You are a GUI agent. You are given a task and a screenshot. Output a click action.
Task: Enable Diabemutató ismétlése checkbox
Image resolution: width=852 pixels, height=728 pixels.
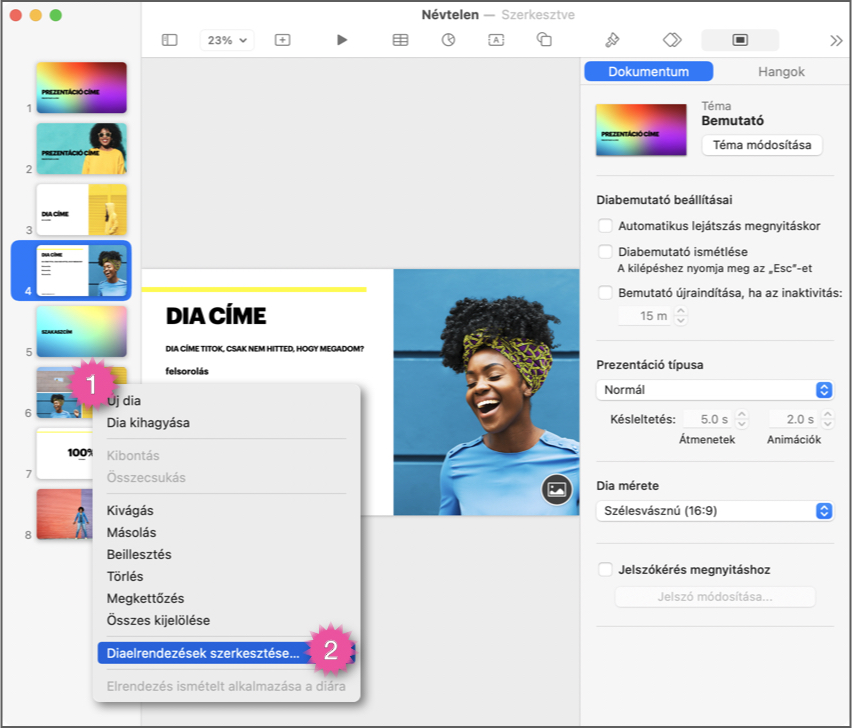(605, 252)
